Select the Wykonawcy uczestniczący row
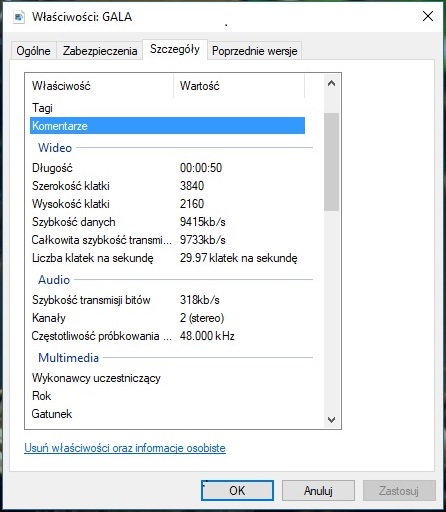This screenshot has width=446, height=512. pyautogui.click(x=167, y=378)
